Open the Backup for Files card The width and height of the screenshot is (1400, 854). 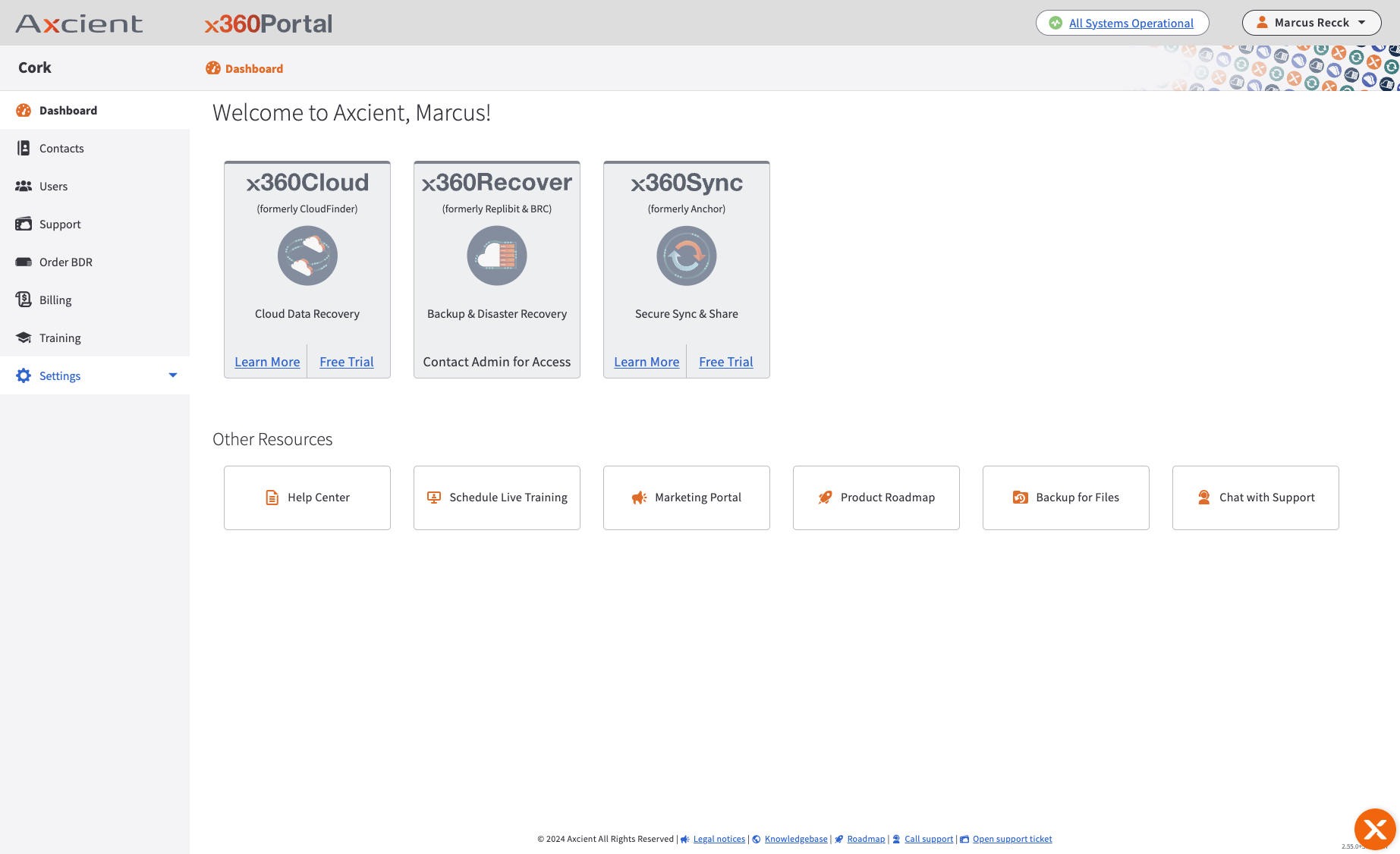pyautogui.click(x=1066, y=498)
